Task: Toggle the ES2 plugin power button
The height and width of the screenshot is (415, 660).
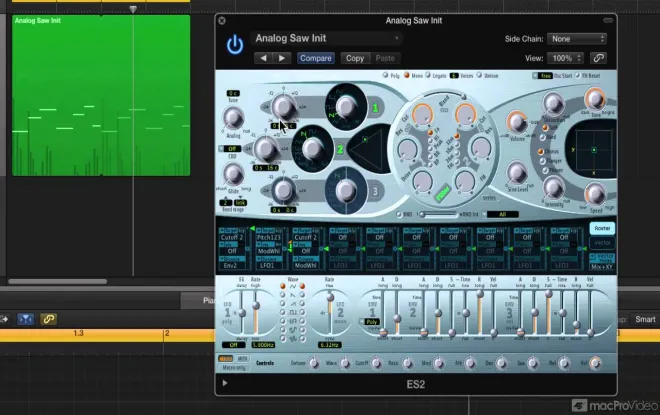Action: coord(234,45)
